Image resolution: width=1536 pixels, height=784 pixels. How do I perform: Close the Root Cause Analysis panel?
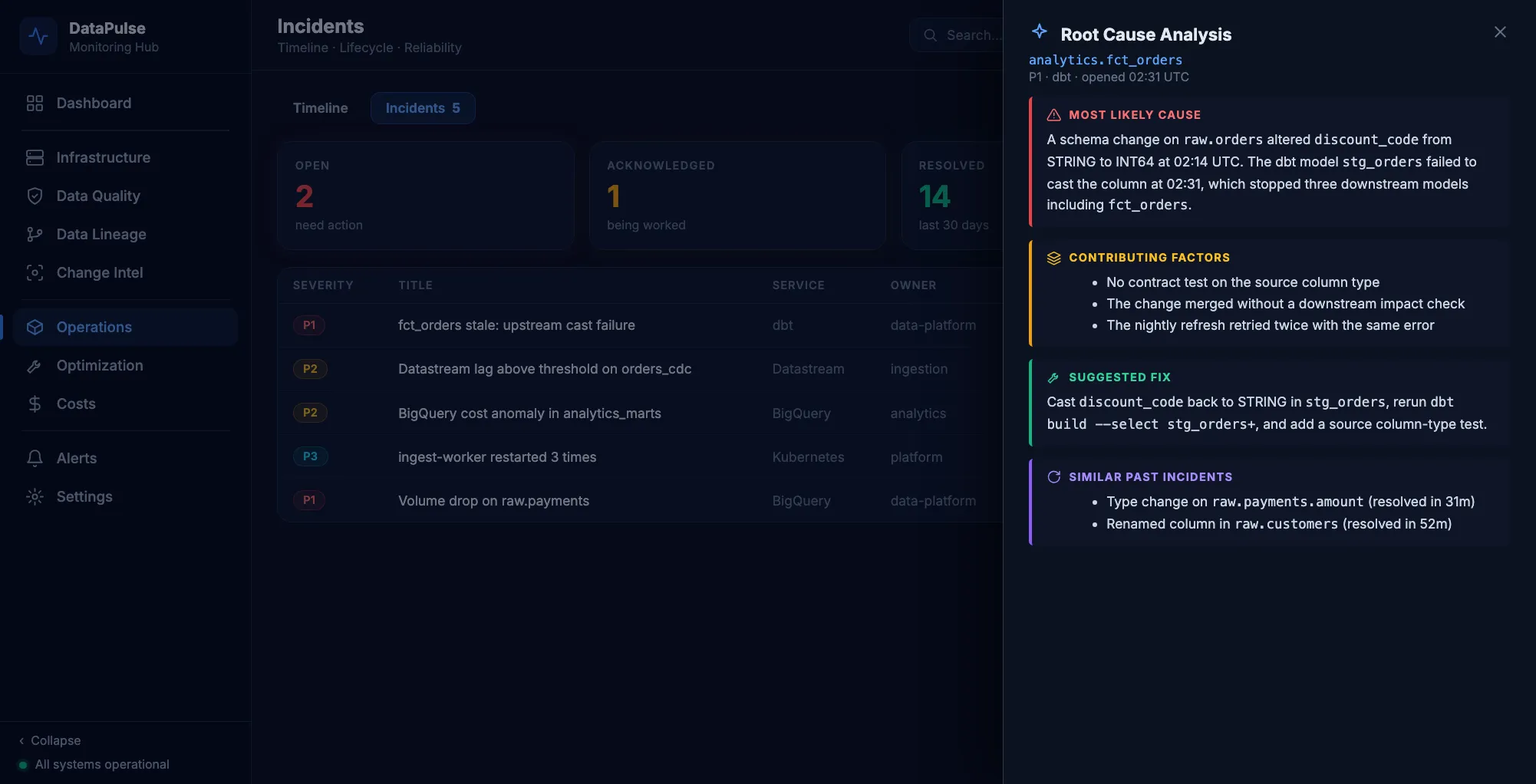point(1500,32)
